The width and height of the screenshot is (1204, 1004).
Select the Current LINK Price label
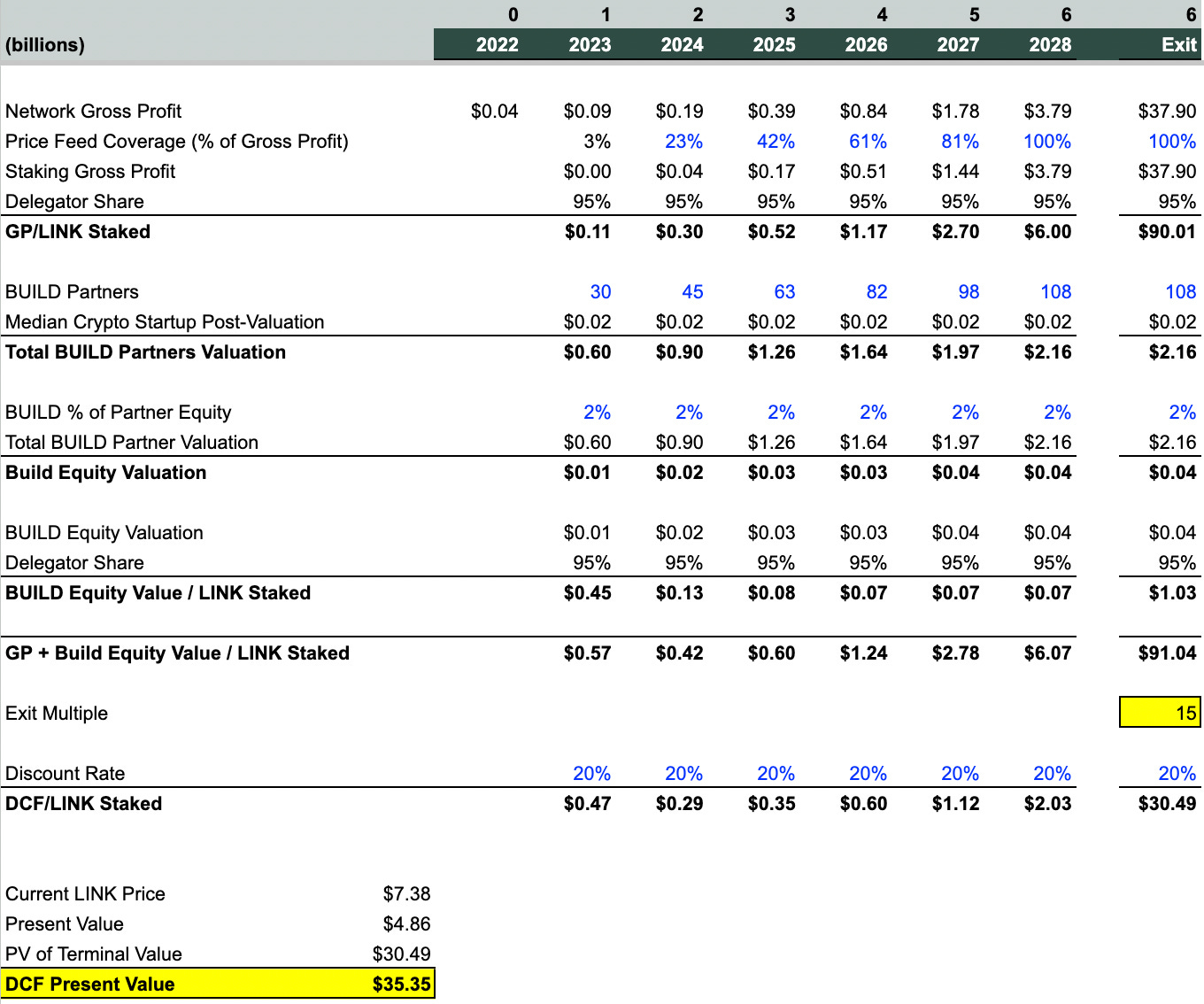point(85,893)
